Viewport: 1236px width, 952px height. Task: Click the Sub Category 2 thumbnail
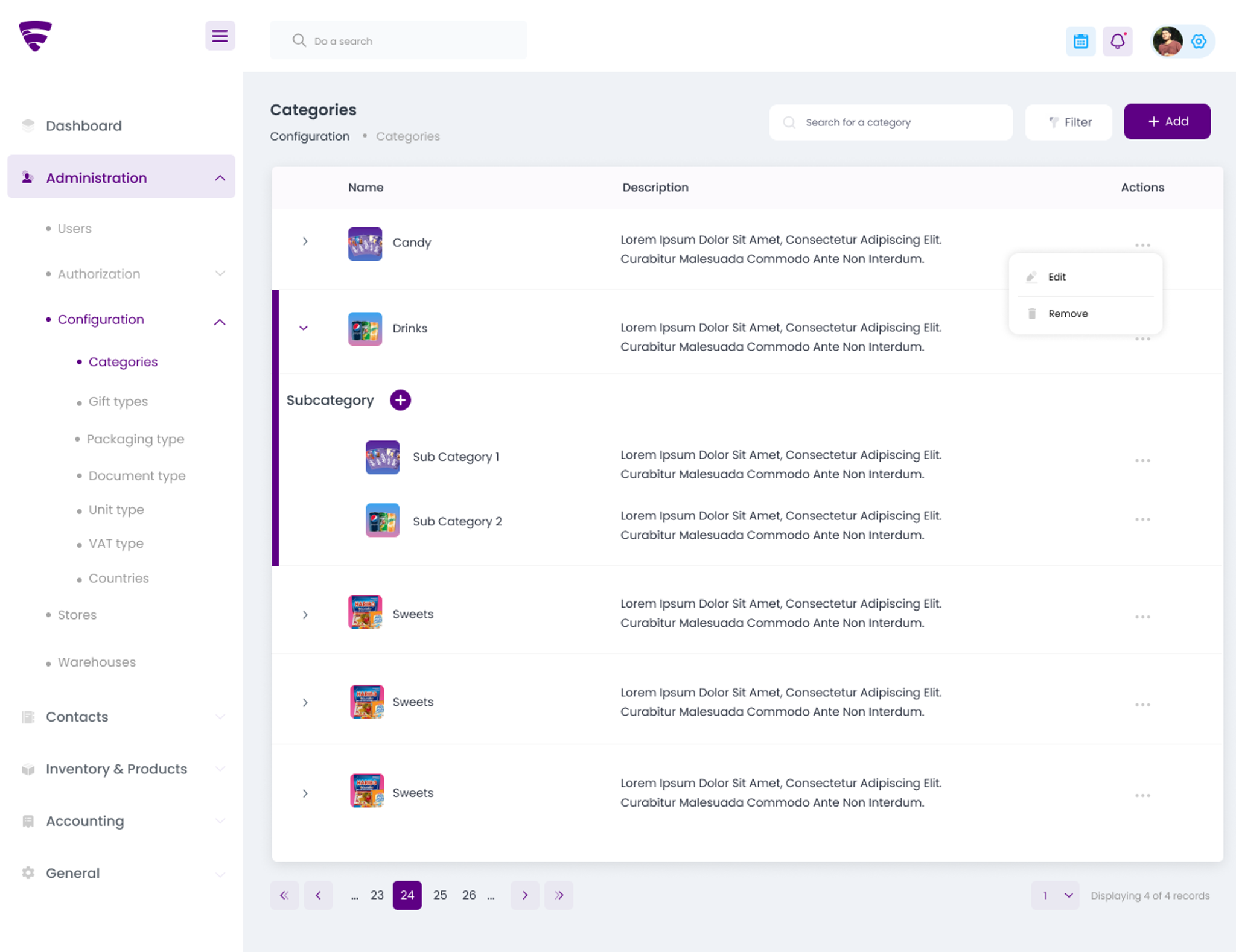point(383,520)
